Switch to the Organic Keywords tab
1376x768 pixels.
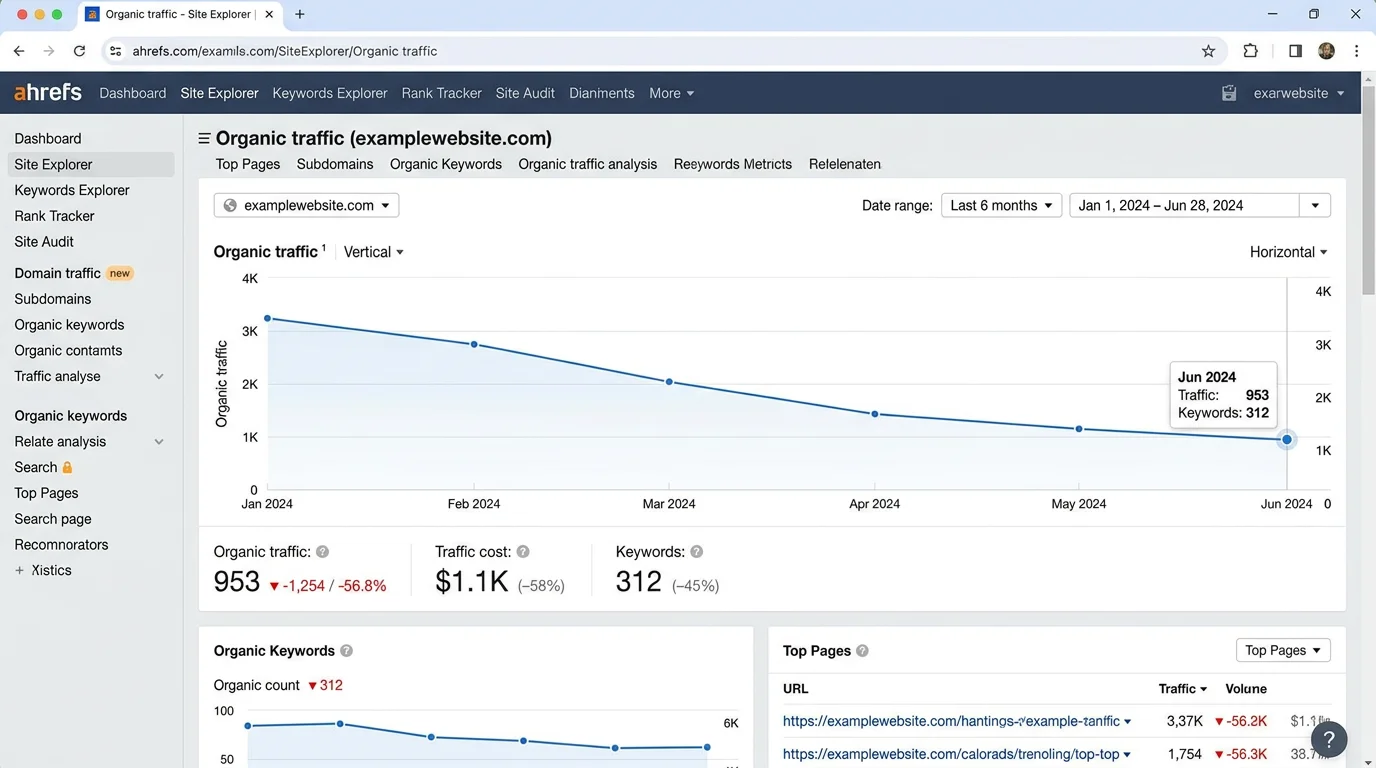pyautogui.click(x=446, y=164)
